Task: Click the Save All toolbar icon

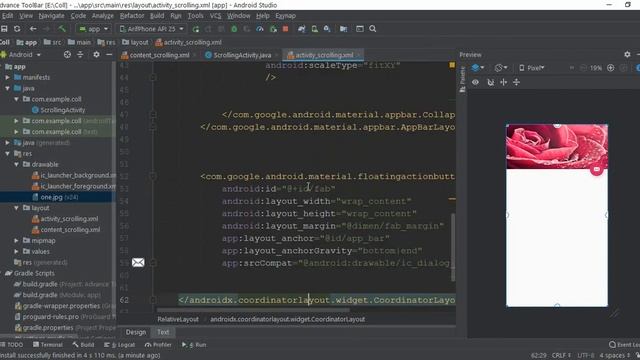Action: click(x=4, y=29)
